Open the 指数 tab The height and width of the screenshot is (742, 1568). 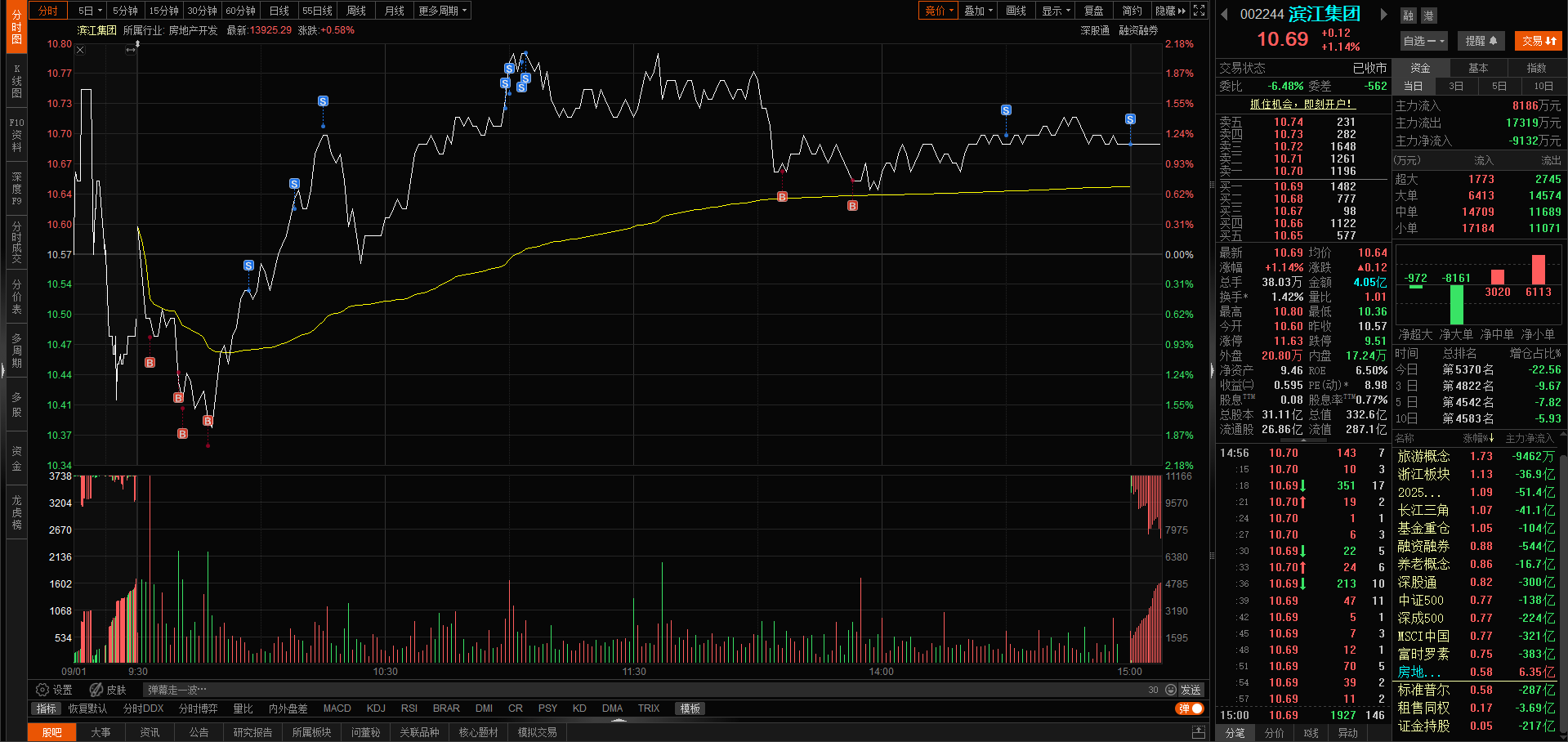(1536, 68)
